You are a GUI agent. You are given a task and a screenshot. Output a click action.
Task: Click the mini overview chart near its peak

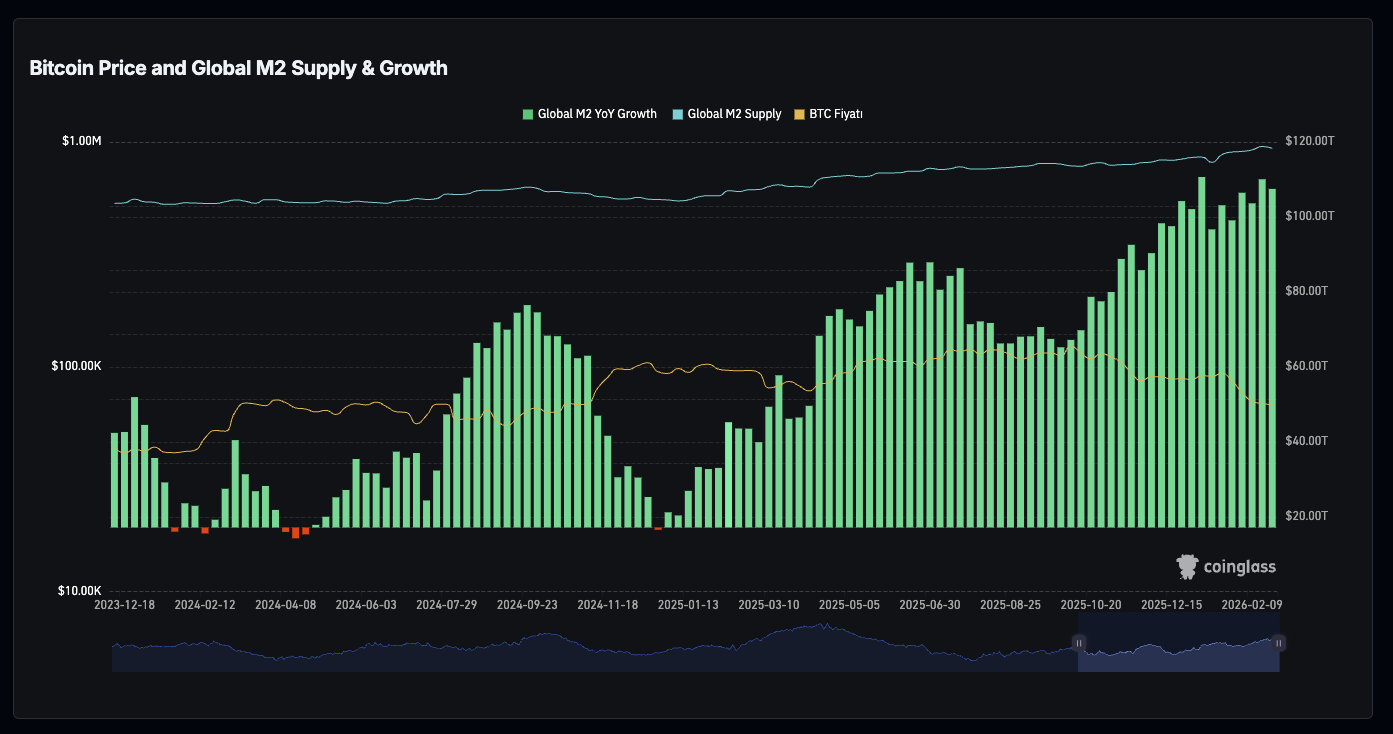(x=825, y=628)
